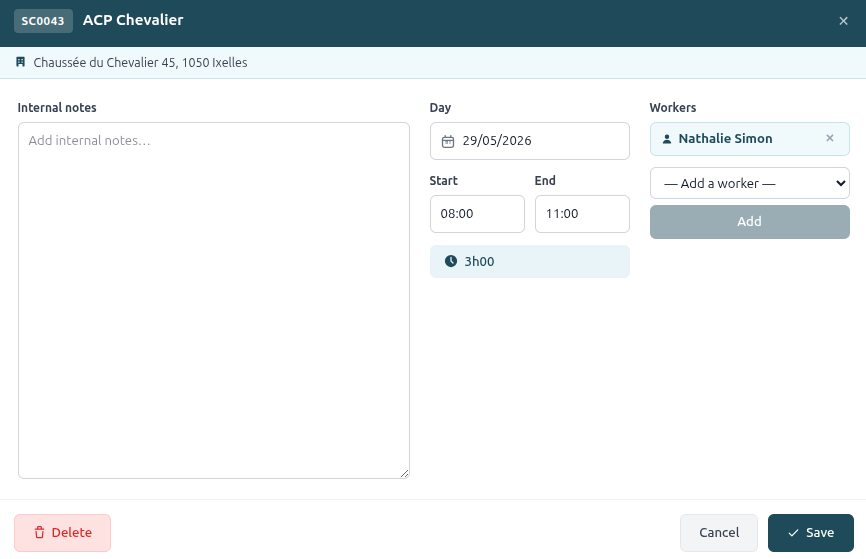
Task: Close the ACP Chevalier dialog
Action: (843, 21)
